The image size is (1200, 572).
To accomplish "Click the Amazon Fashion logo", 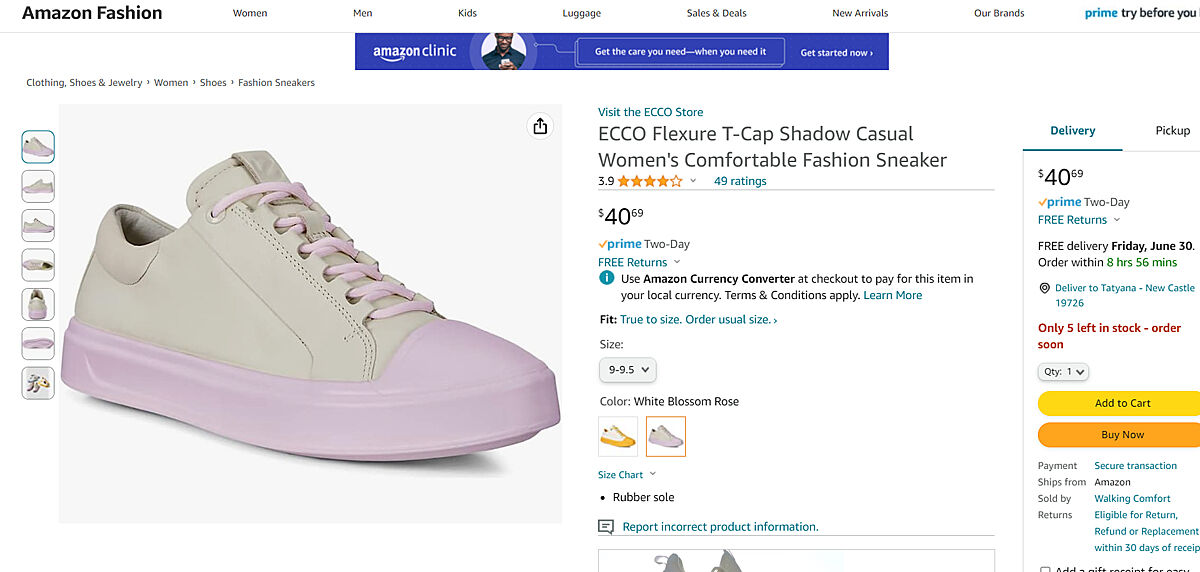I will click(92, 13).
